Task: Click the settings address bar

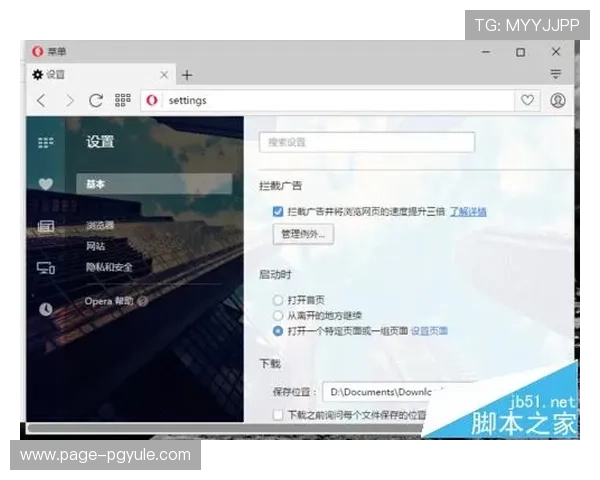Action: (327, 101)
